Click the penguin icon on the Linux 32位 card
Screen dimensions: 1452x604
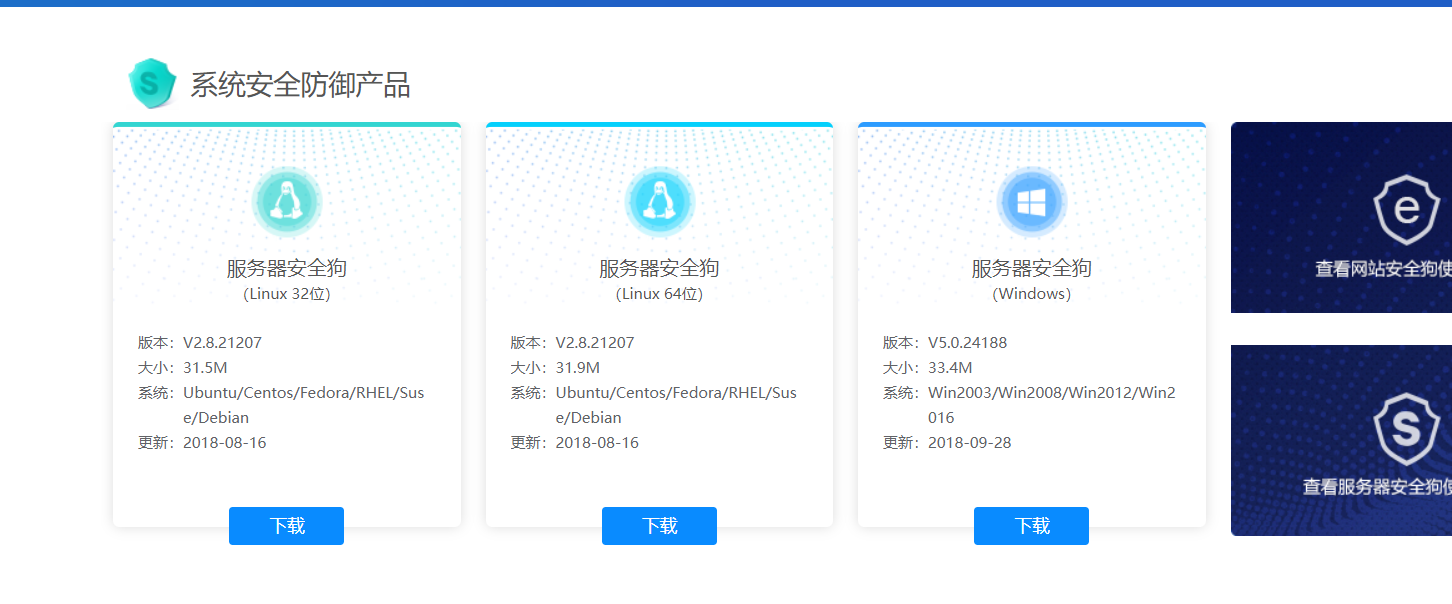click(287, 202)
